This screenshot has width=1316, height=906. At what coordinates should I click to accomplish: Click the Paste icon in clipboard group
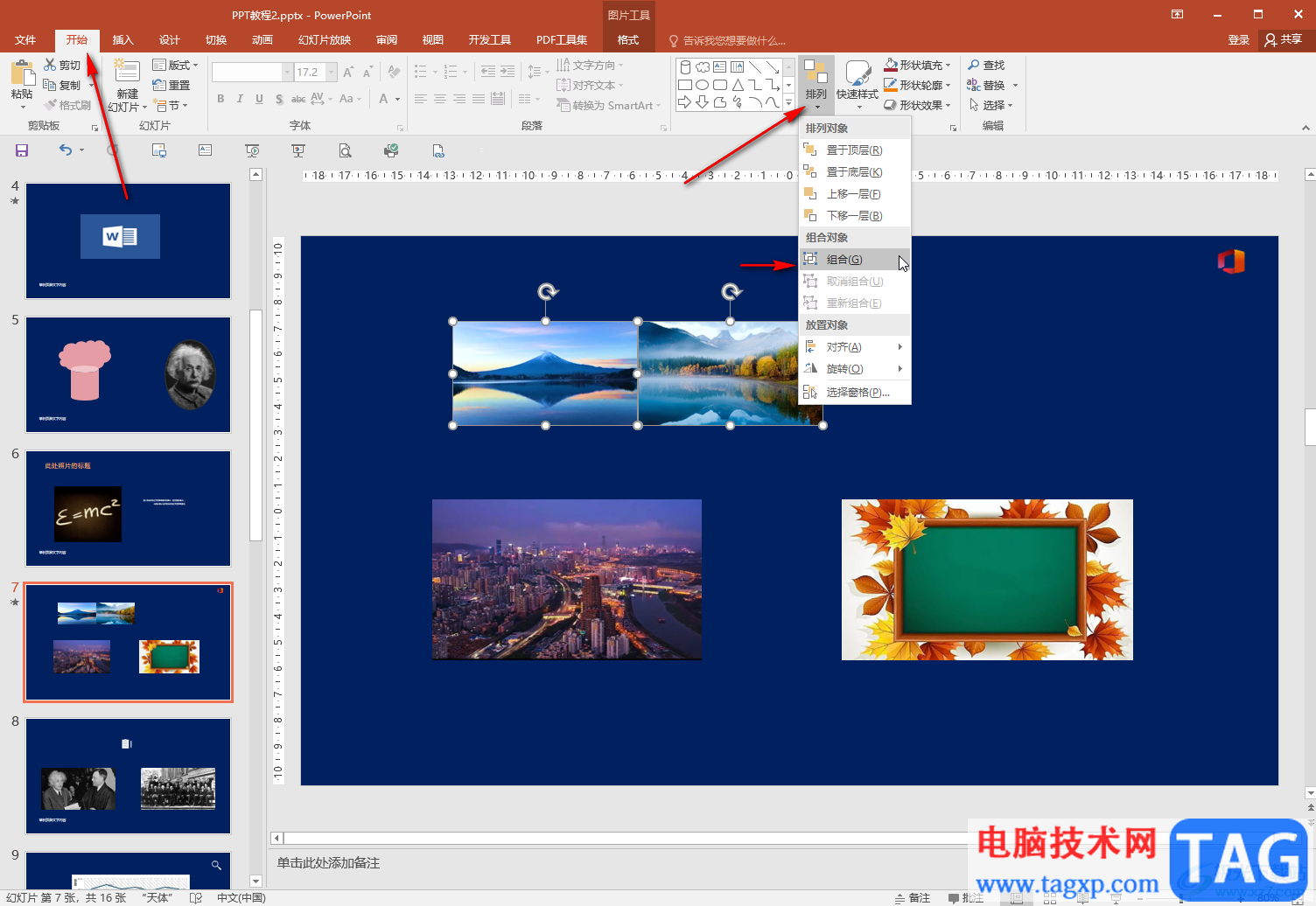coord(22,73)
